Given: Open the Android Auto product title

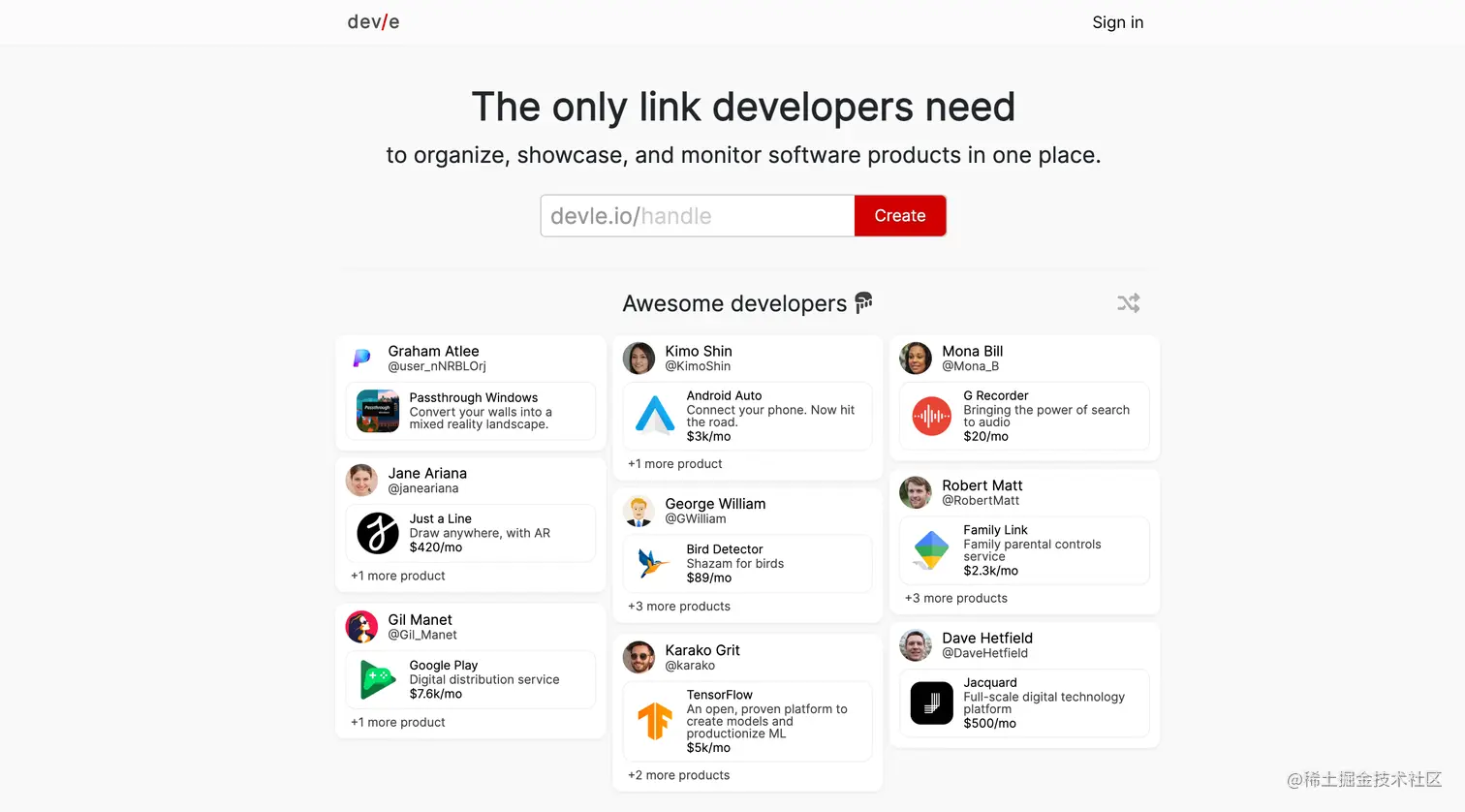Looking at the screenshot, I should pos(725,395).
